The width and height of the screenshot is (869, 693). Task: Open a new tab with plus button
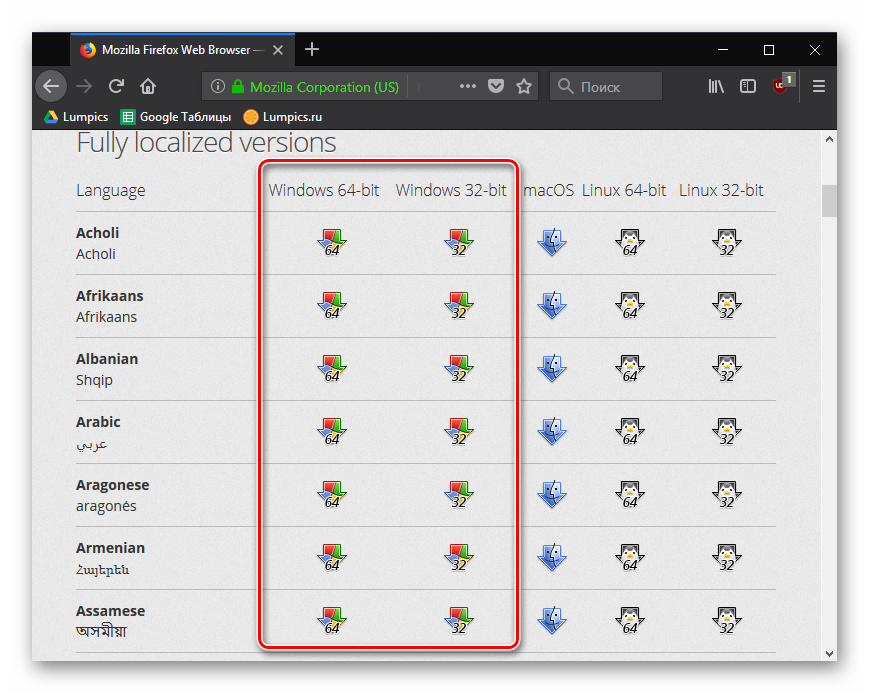point(312,49)
